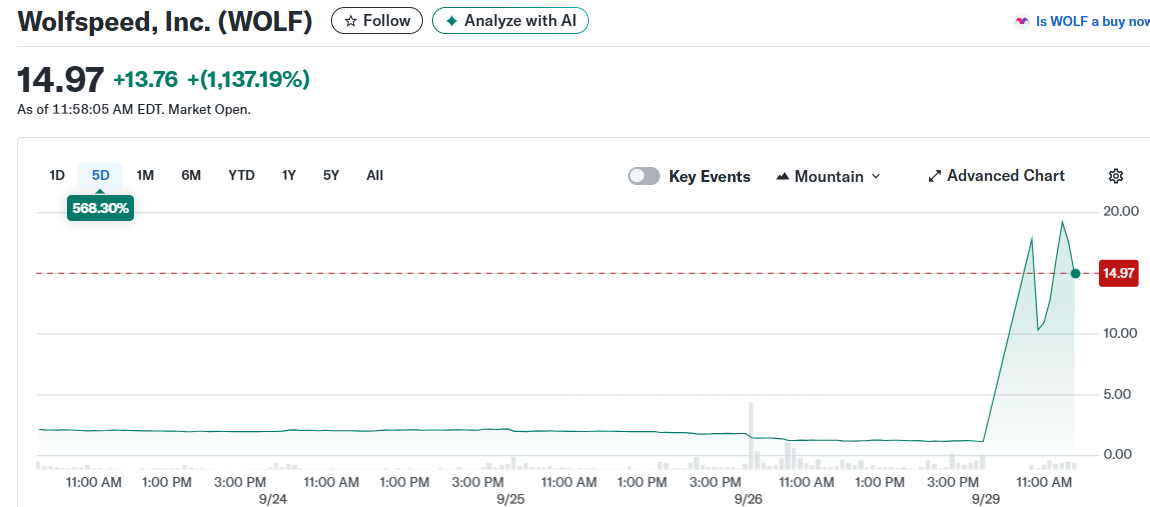This screenshot has width=1150, height=507.
Task: Select the 1Y time range
Action: (289, 175)
